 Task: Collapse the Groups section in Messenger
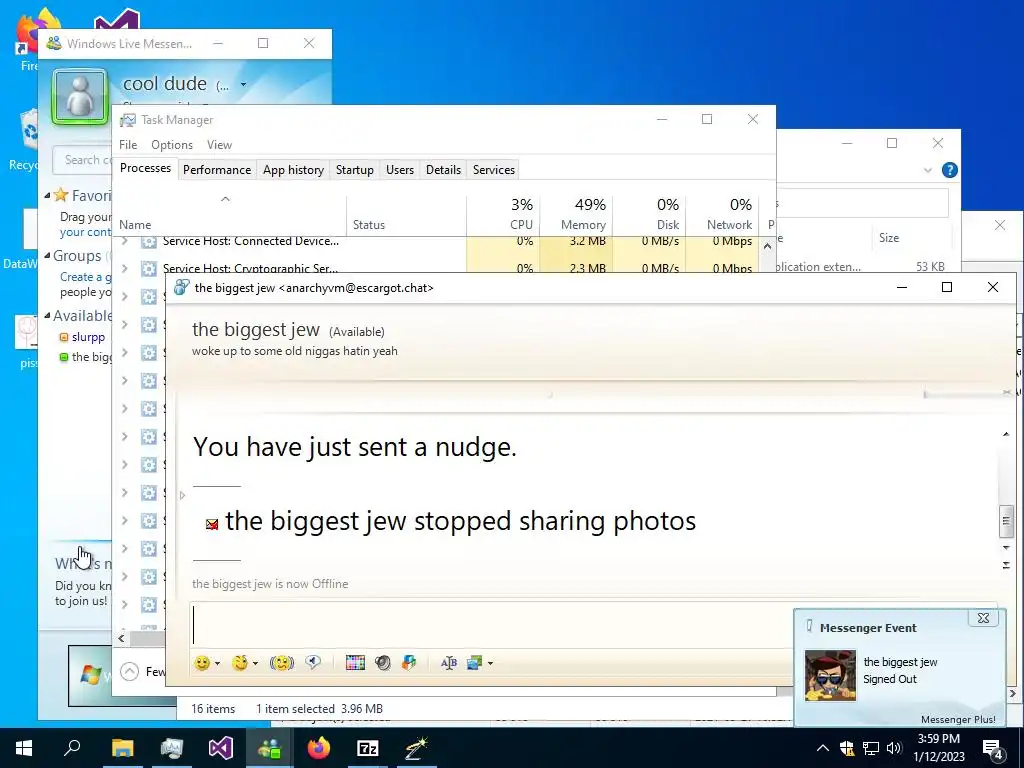point(48,255)
